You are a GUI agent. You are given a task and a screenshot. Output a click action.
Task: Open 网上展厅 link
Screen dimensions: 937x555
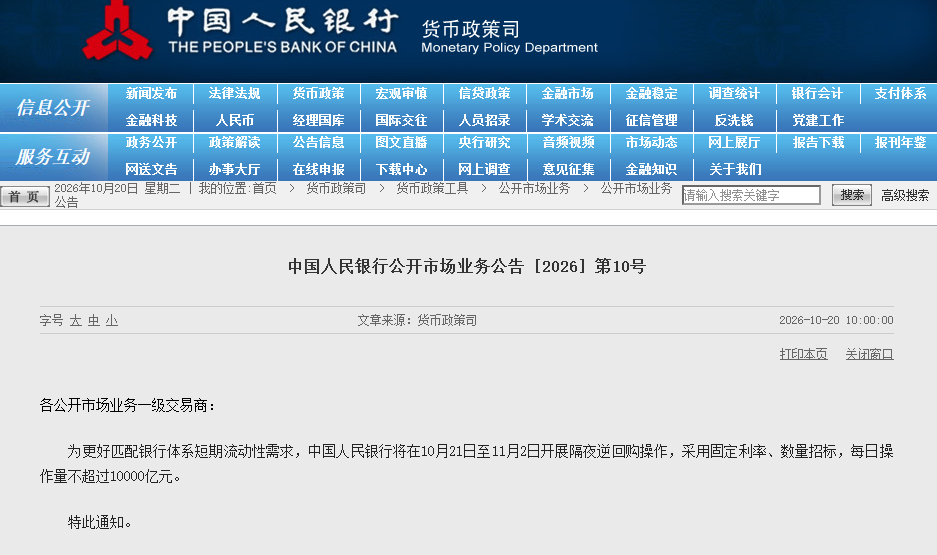[x=734, y=142]
